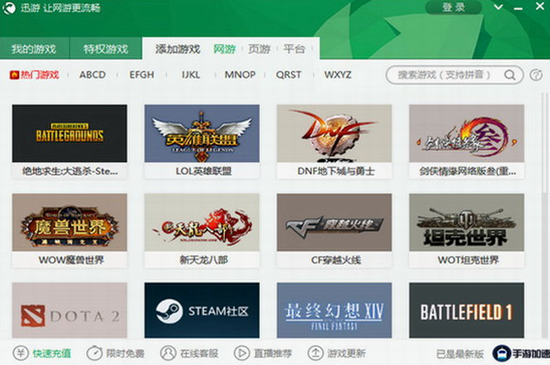Click the vertical scrollbar on the right
This screenshot has height=365, width=550.
coord(546,144)
